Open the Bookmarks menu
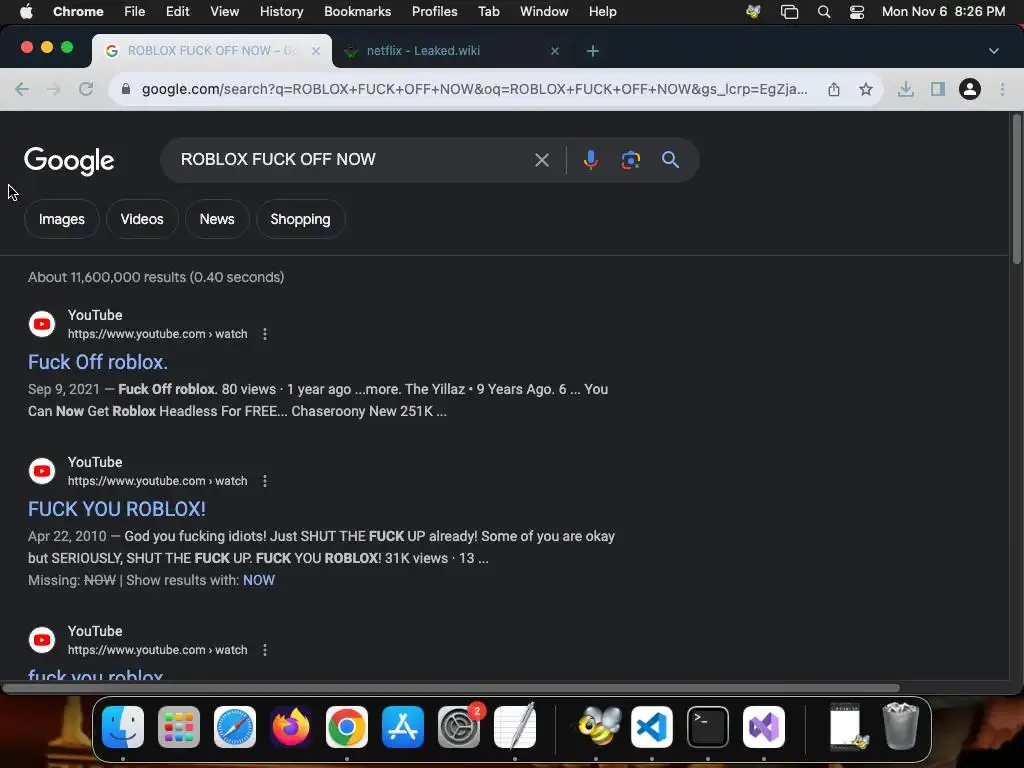 357,12
